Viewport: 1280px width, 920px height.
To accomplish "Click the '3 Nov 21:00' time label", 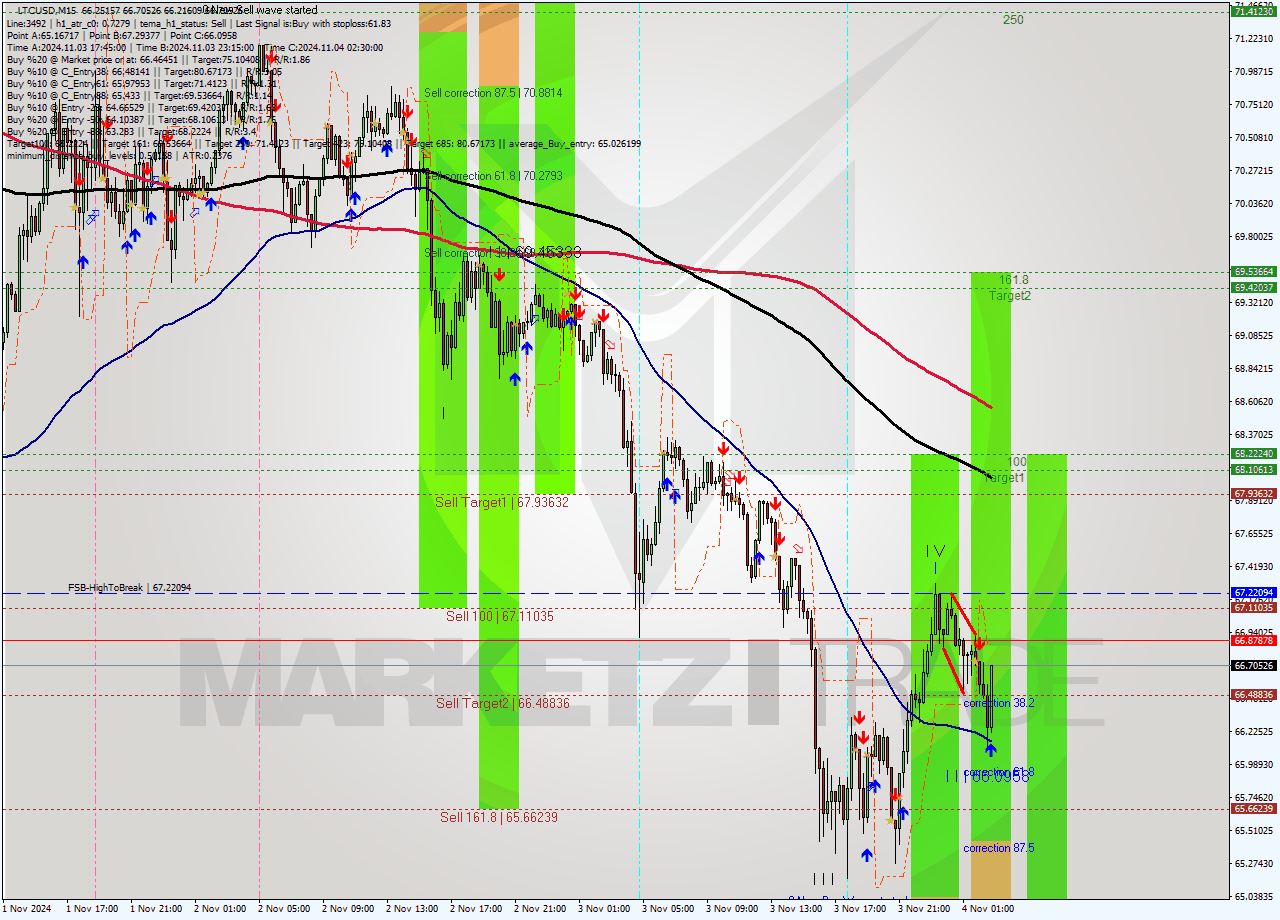I will [924, 909].
